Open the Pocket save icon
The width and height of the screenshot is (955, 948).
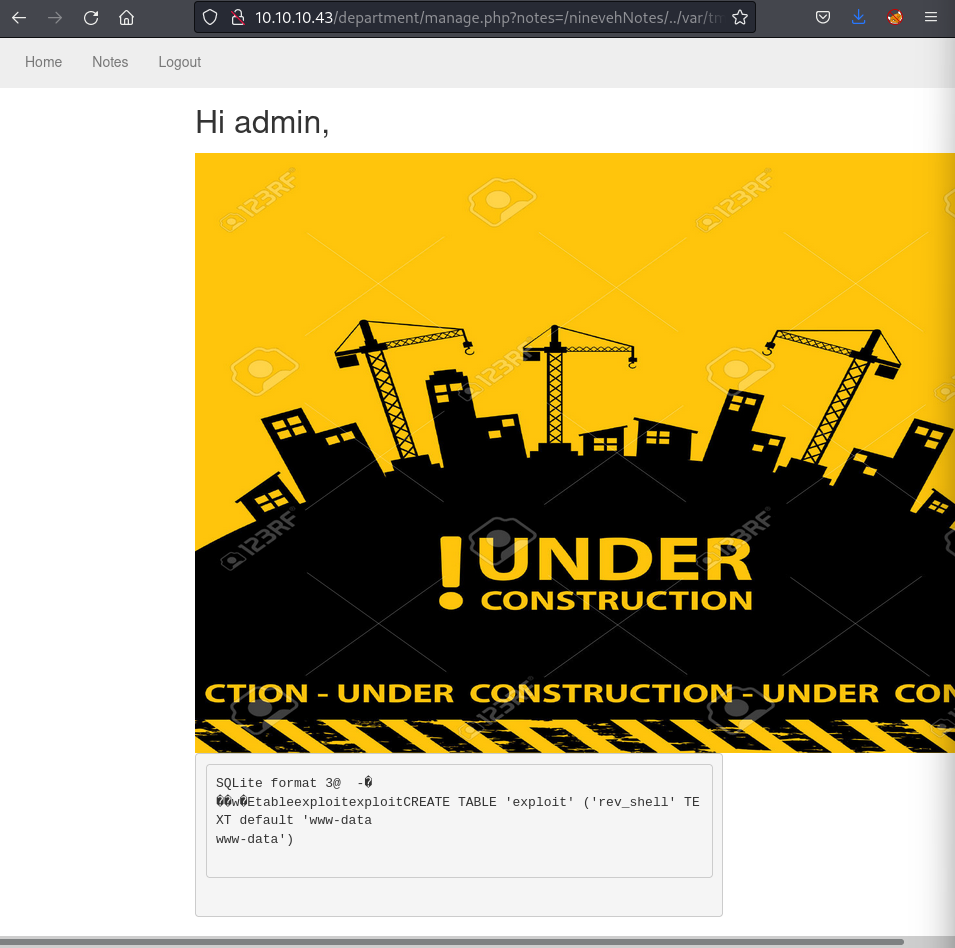click(822, 17)
